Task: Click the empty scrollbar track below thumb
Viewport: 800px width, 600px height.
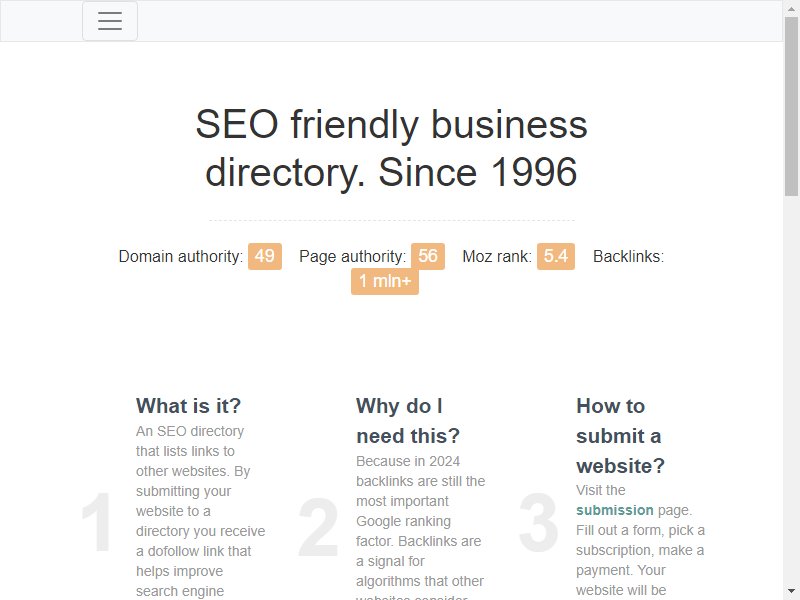Action: click(791, 390)
